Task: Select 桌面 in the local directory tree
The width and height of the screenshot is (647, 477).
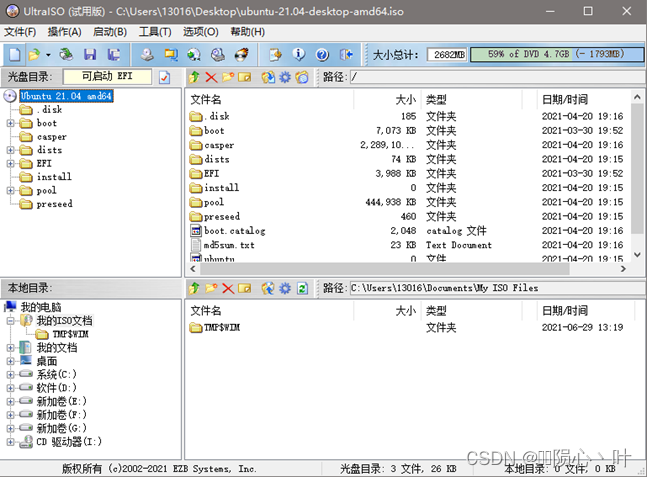Action: pyautogui.click(x=47, y=361)
